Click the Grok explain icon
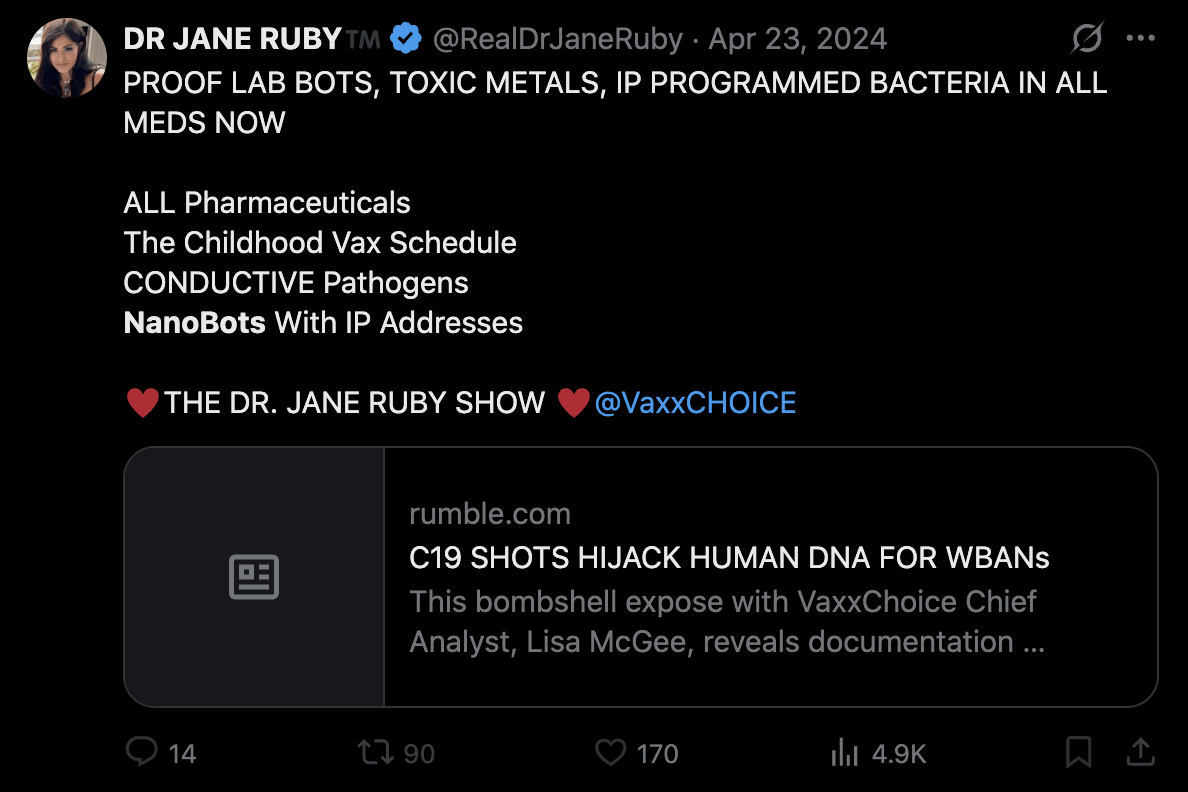The width and height of the screenshot is (1188, 792). click(x=1087, y=39)
